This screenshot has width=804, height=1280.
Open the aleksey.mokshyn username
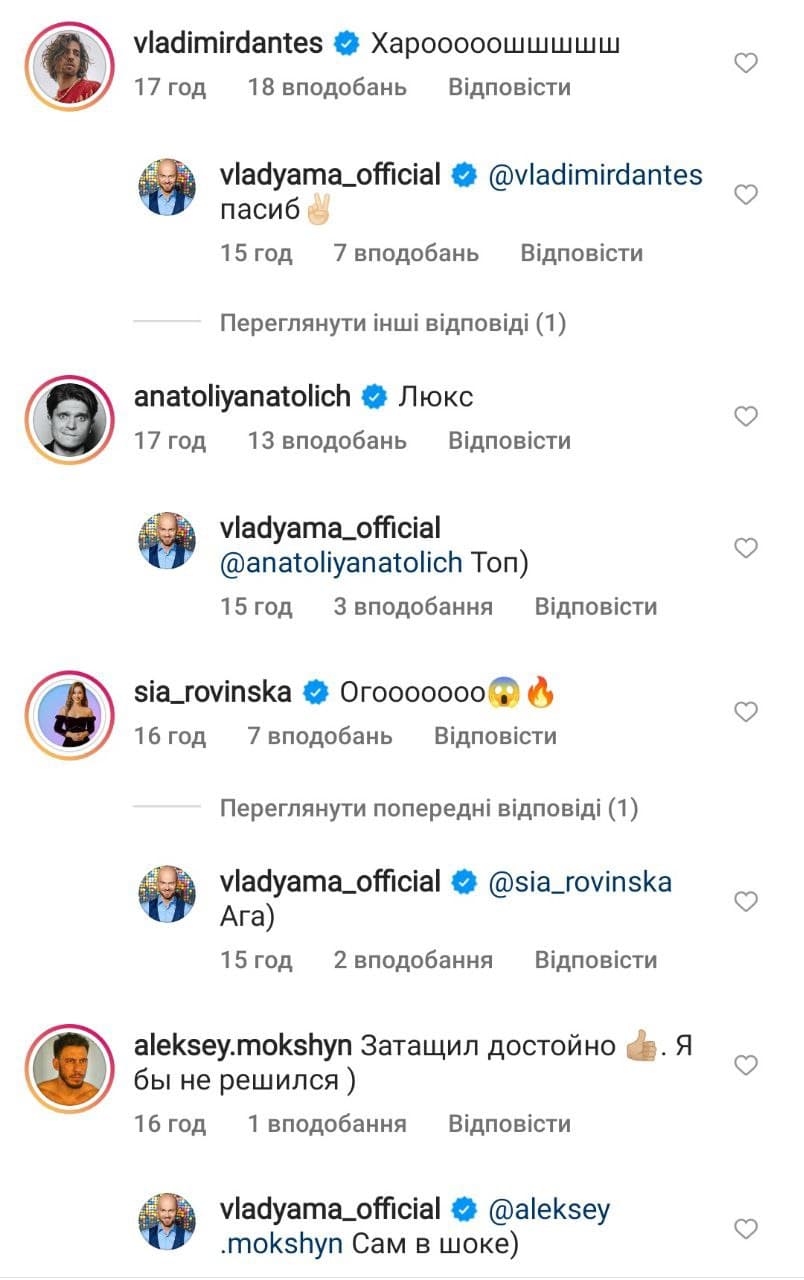pos(242,1046)
